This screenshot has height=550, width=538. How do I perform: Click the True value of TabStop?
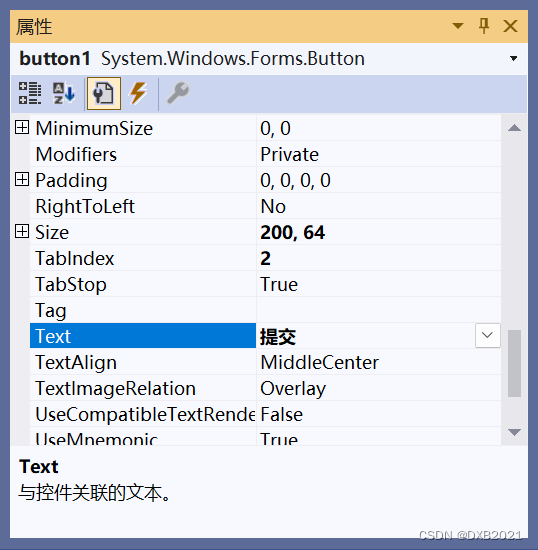tap(279, 284)
